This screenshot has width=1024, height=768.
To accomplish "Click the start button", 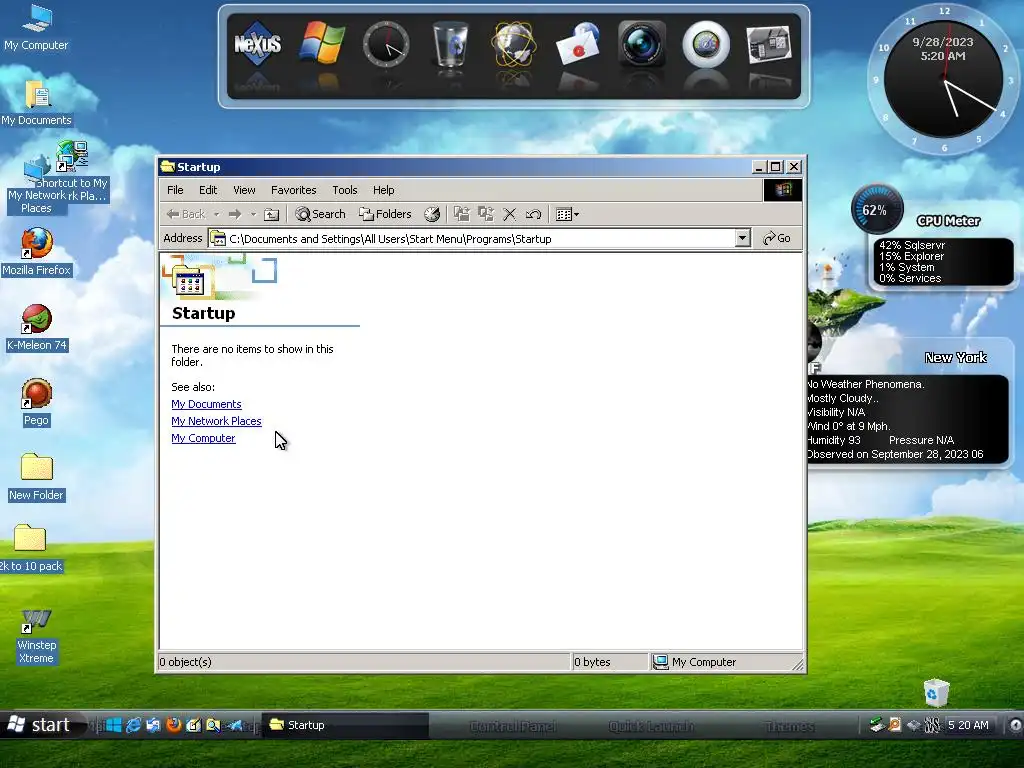I will pyautogui.click(x=39, y=725).
